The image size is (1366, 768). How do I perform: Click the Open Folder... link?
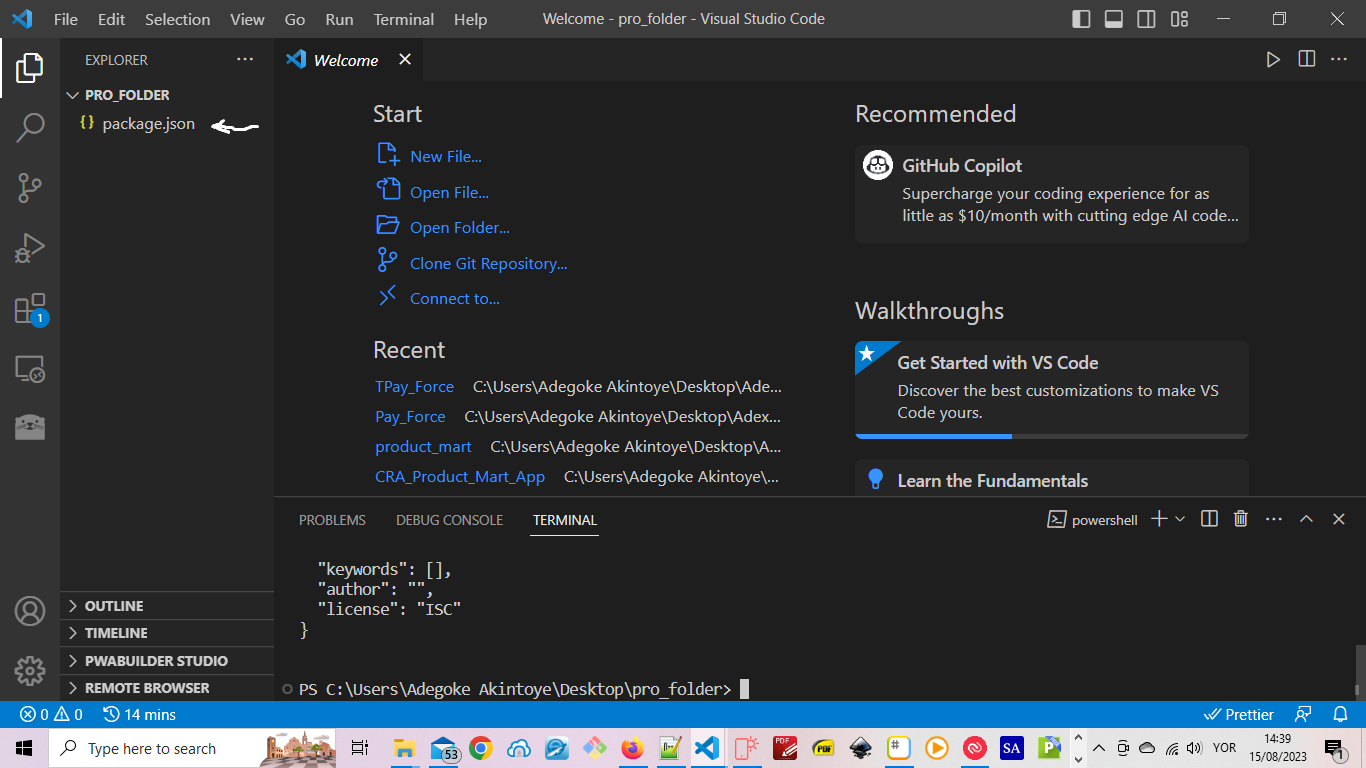[459, 228]
